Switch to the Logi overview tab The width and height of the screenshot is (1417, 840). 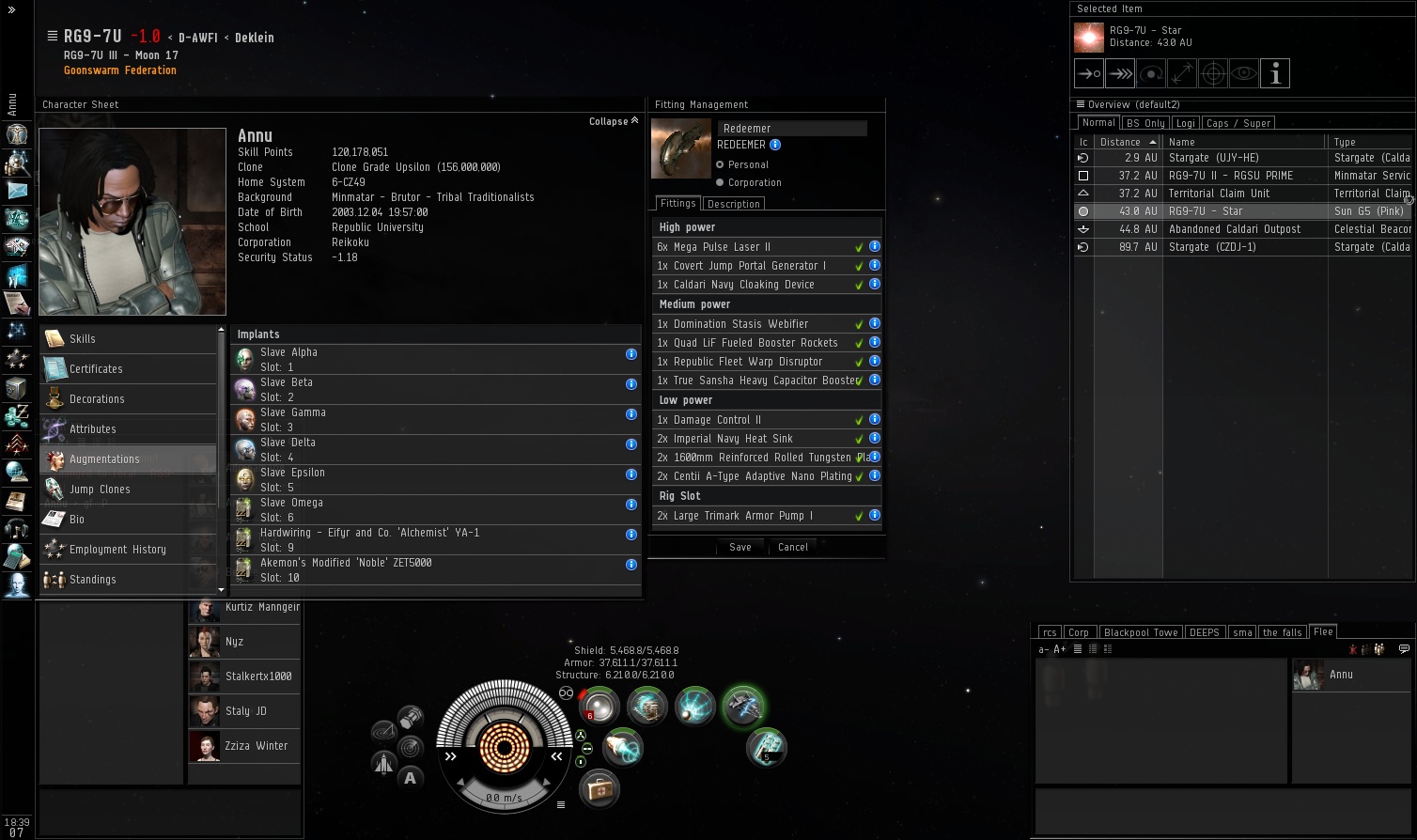1186,123
